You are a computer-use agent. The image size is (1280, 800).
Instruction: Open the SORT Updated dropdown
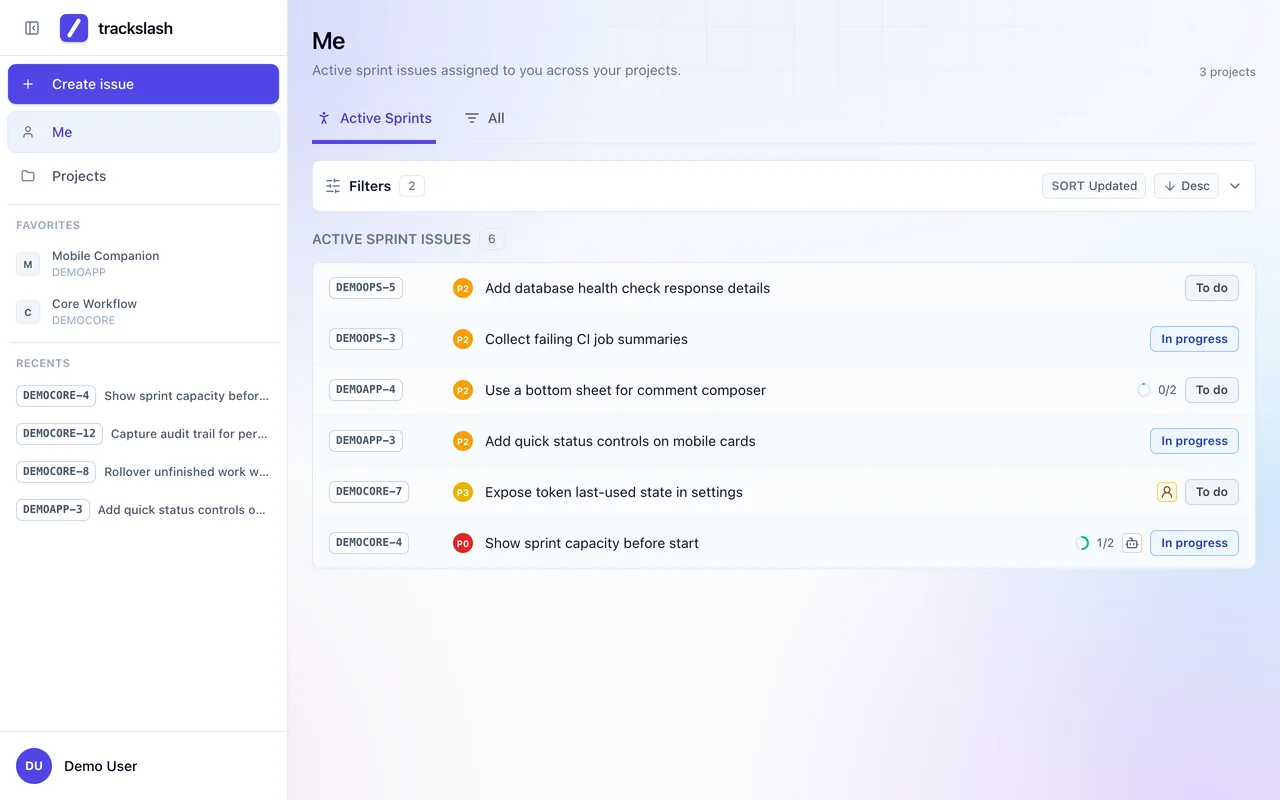1094,186
